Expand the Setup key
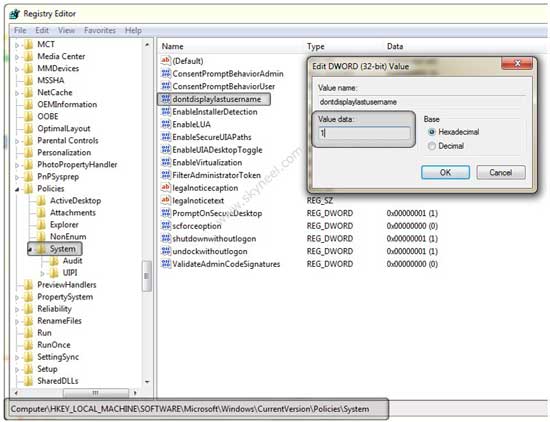Screen dimensions: 550x422 pos(17,369)
